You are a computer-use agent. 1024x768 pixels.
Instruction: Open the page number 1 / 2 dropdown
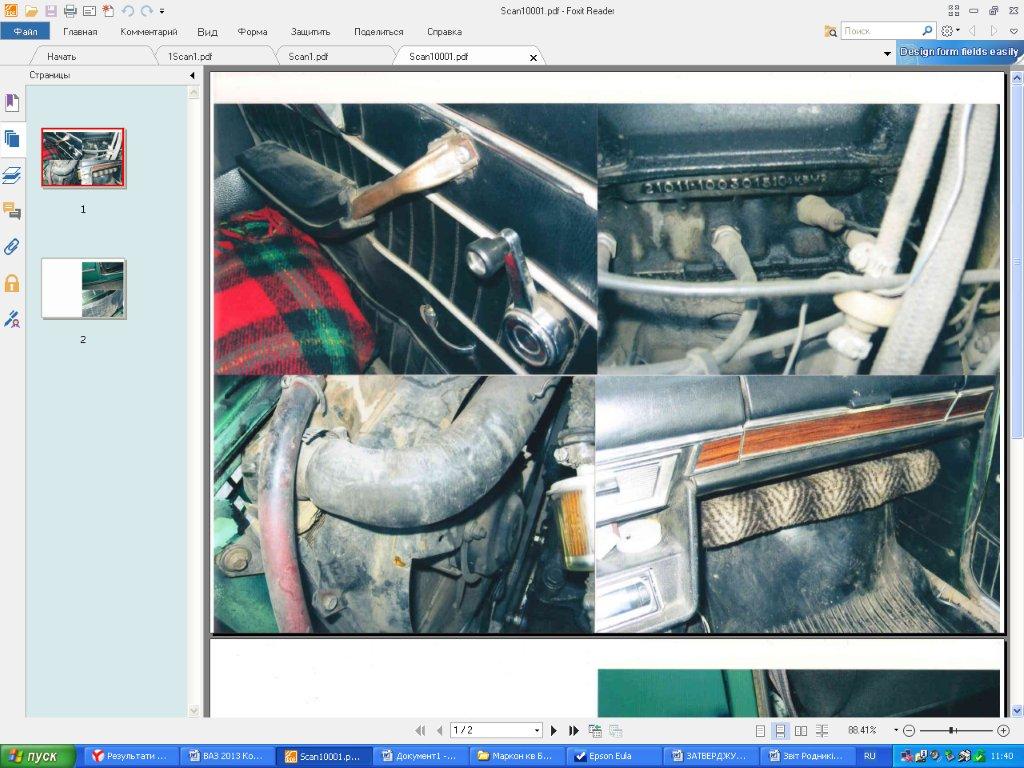(x=537, y=730)
